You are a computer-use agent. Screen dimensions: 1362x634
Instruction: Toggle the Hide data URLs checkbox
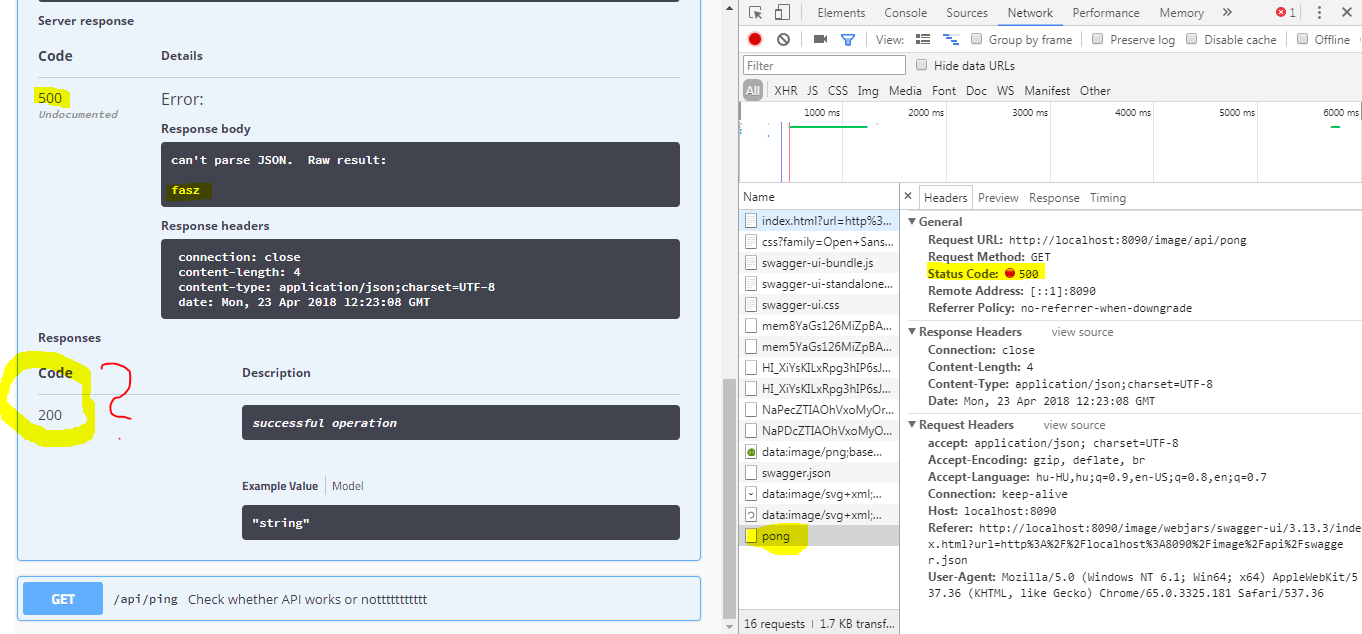click(x=921, y=65)
